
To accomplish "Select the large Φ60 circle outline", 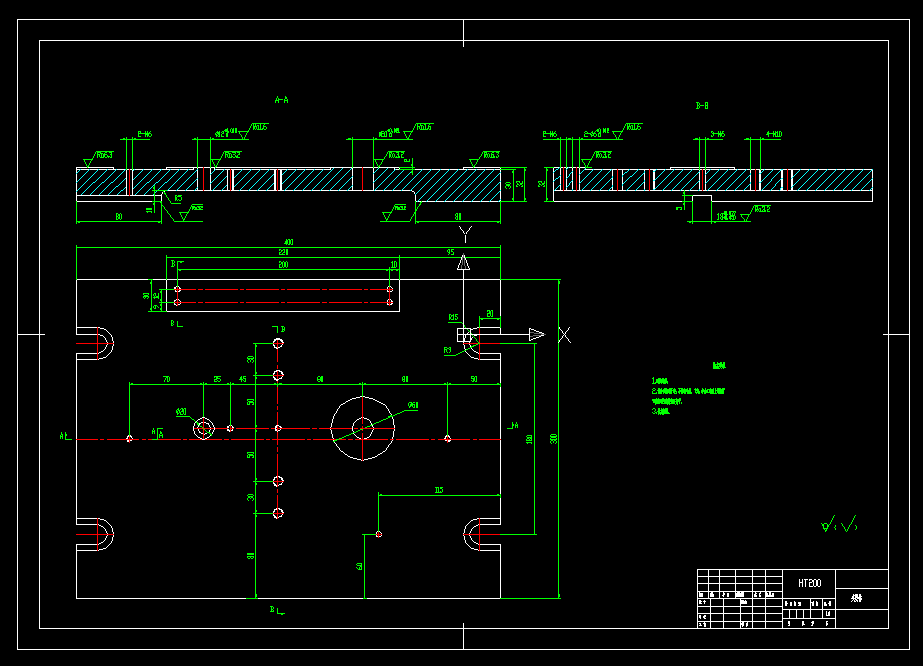I will (363, 428).
